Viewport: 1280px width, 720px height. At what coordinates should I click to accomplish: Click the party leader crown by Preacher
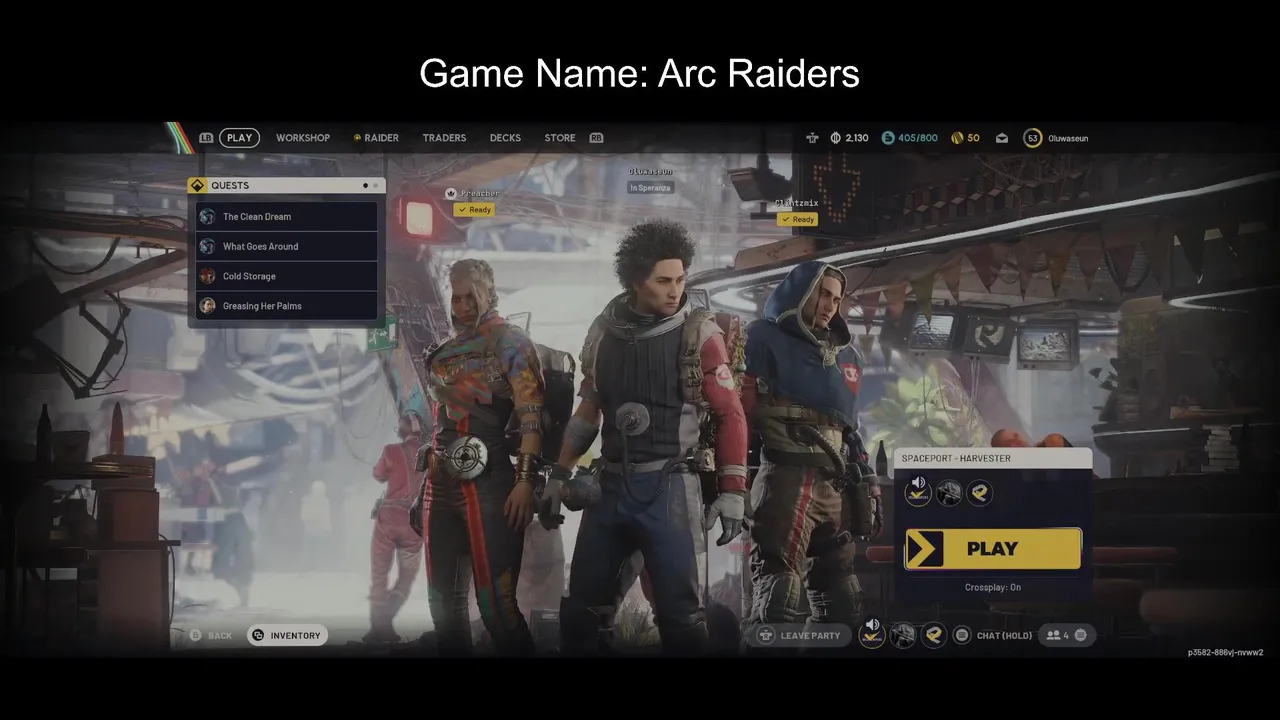451,193
